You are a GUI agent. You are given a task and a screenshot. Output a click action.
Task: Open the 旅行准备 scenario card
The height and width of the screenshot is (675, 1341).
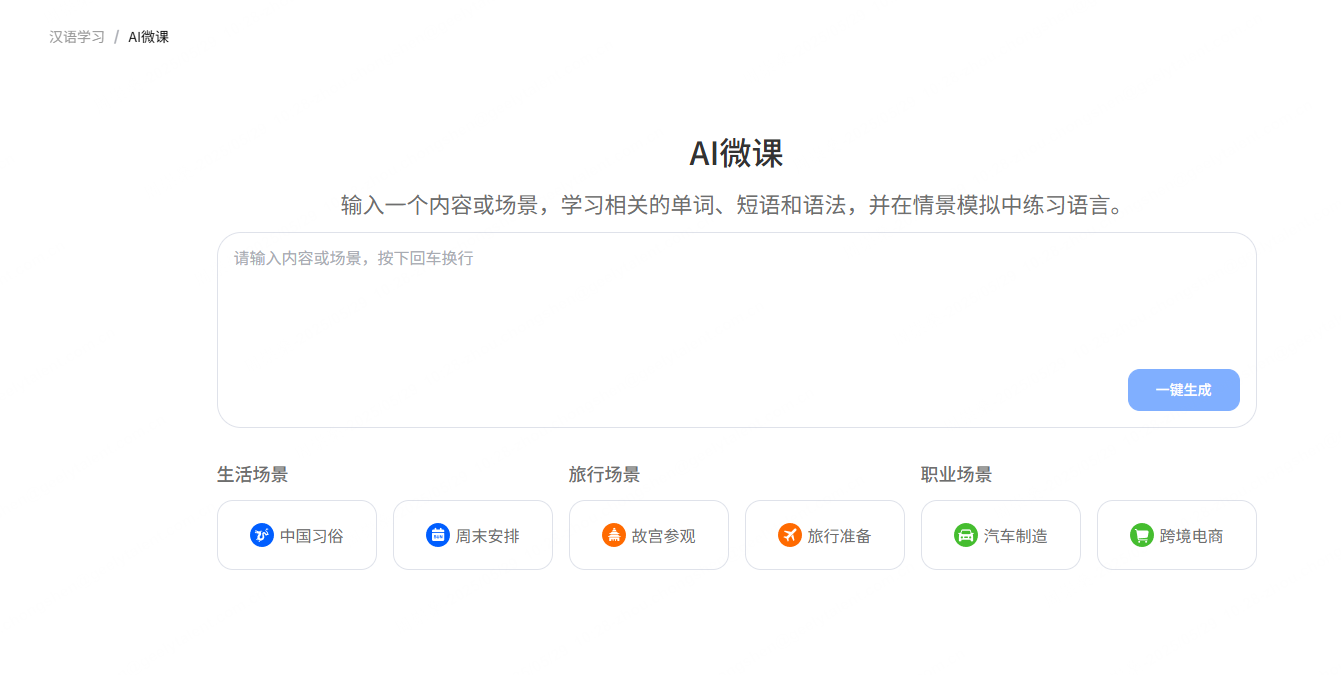(x=825, y=535)
